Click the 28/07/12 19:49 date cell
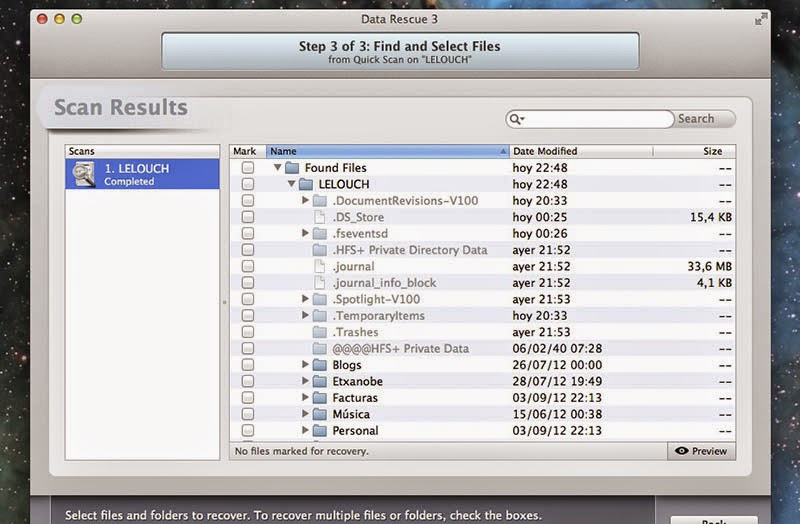The image size is (800, 524). (x=557, y=381)
